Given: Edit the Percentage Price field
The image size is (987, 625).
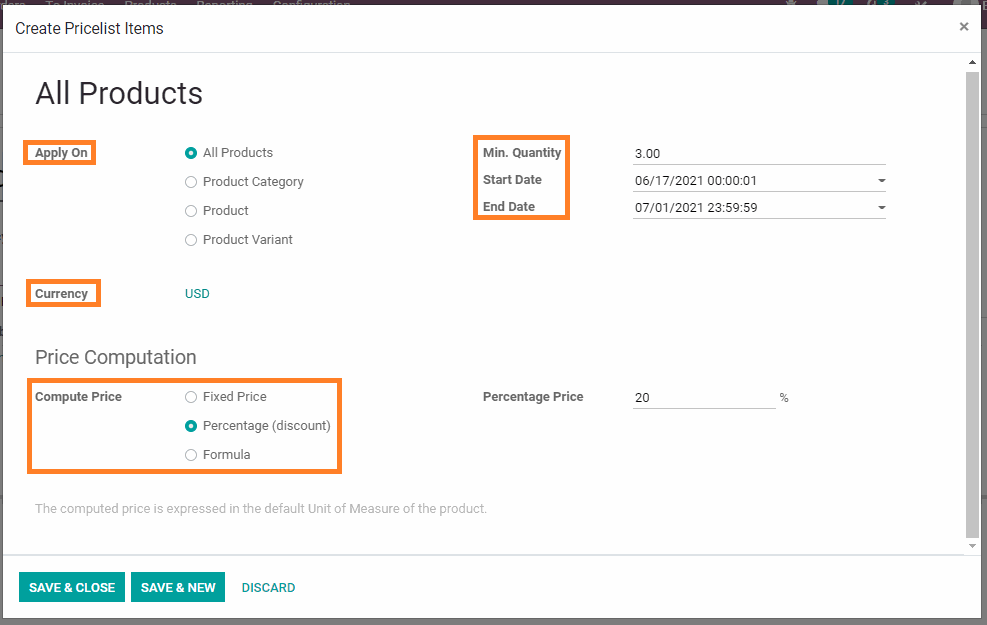Looking at the screenshot, I should pos(703,398).
